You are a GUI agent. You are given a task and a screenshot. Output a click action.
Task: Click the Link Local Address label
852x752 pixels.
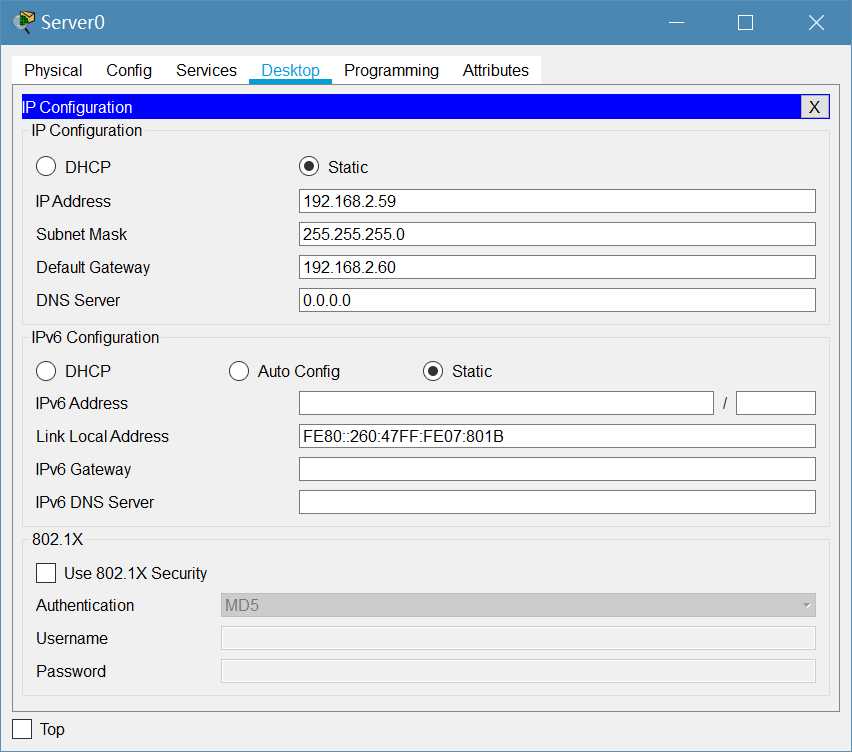102,436
